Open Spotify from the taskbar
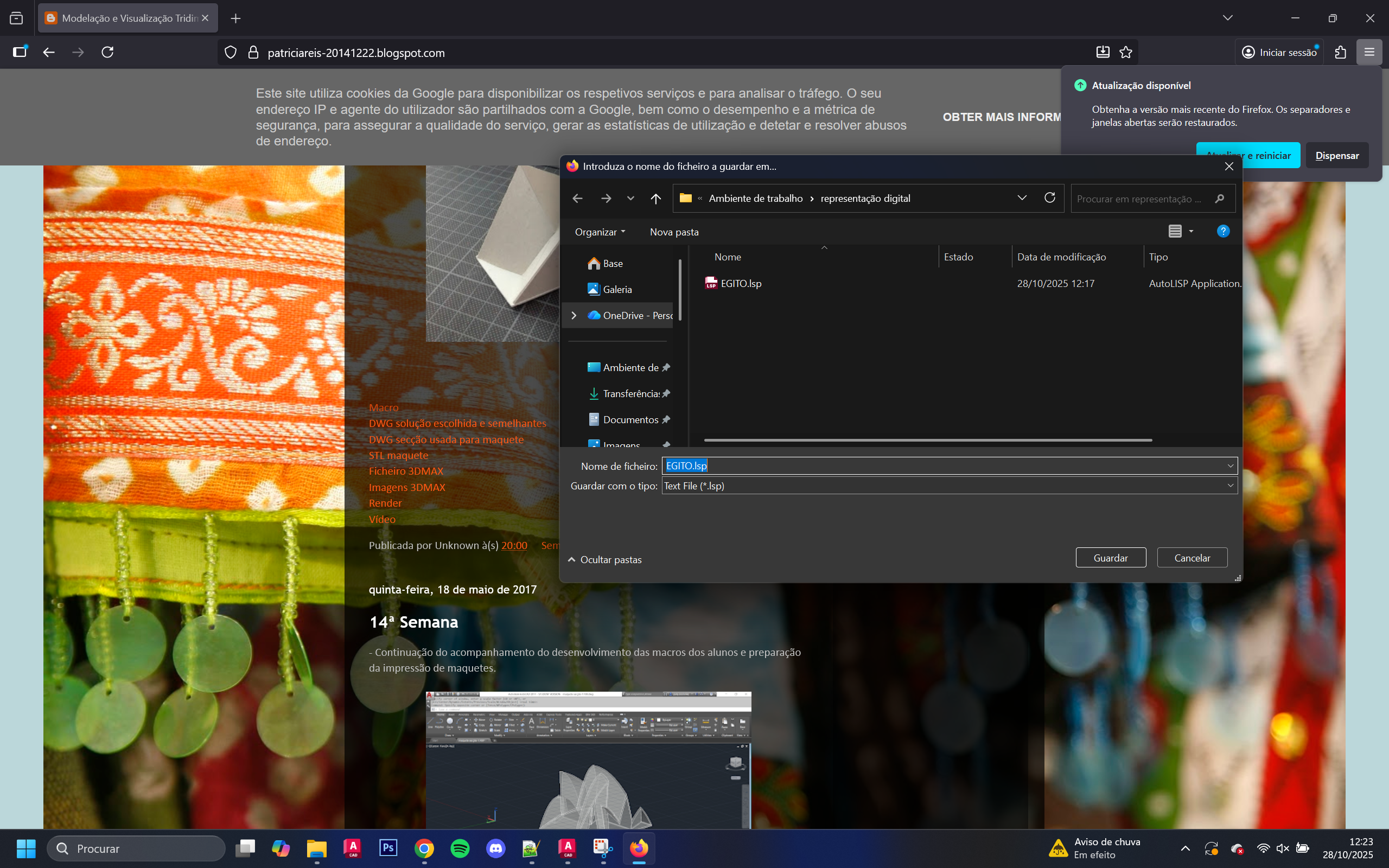The width and height of the screenshot is (1389, 868). 460,848
